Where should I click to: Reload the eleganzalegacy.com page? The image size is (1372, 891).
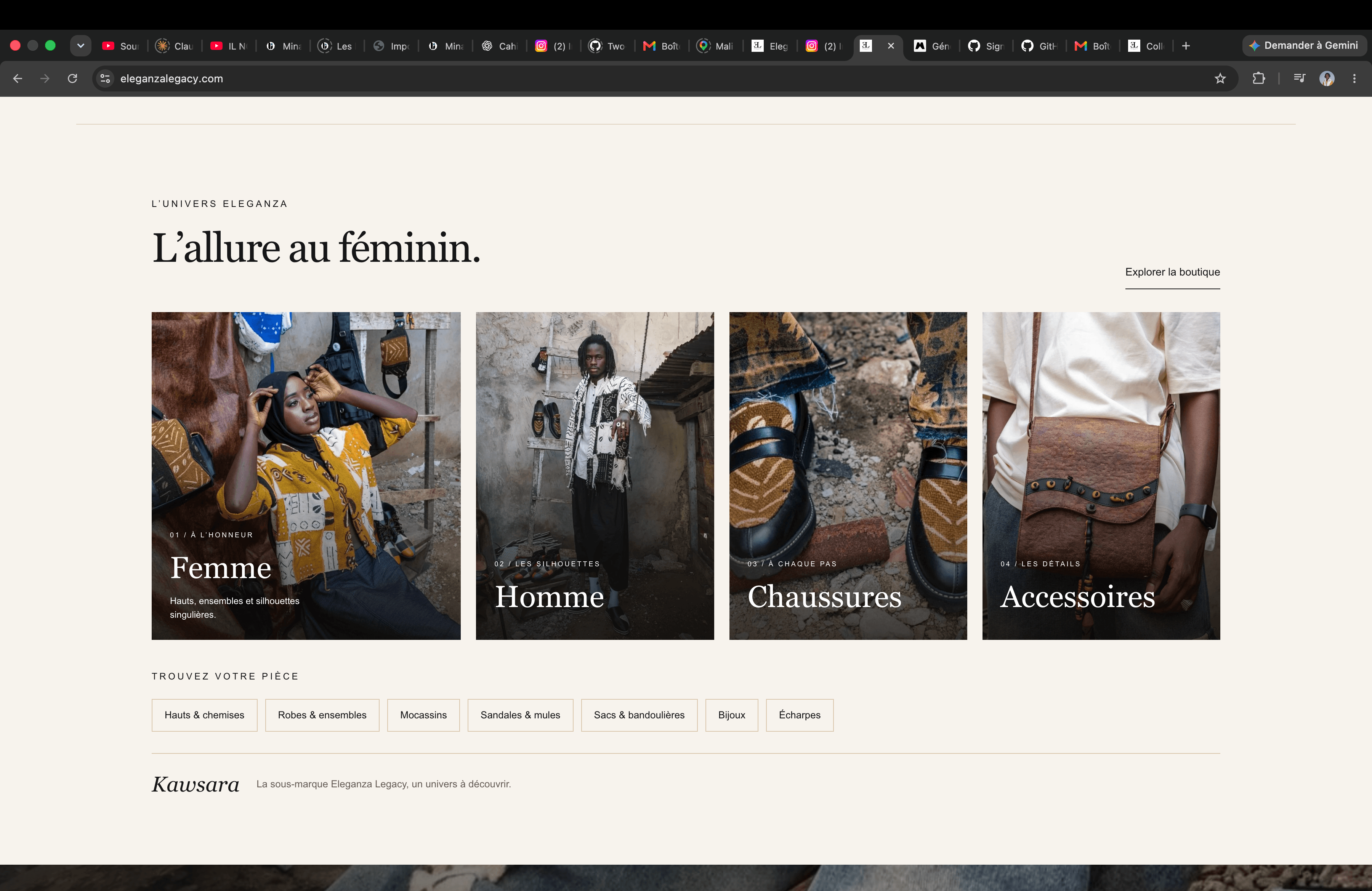pyautogui.click(x=73, y=79)
